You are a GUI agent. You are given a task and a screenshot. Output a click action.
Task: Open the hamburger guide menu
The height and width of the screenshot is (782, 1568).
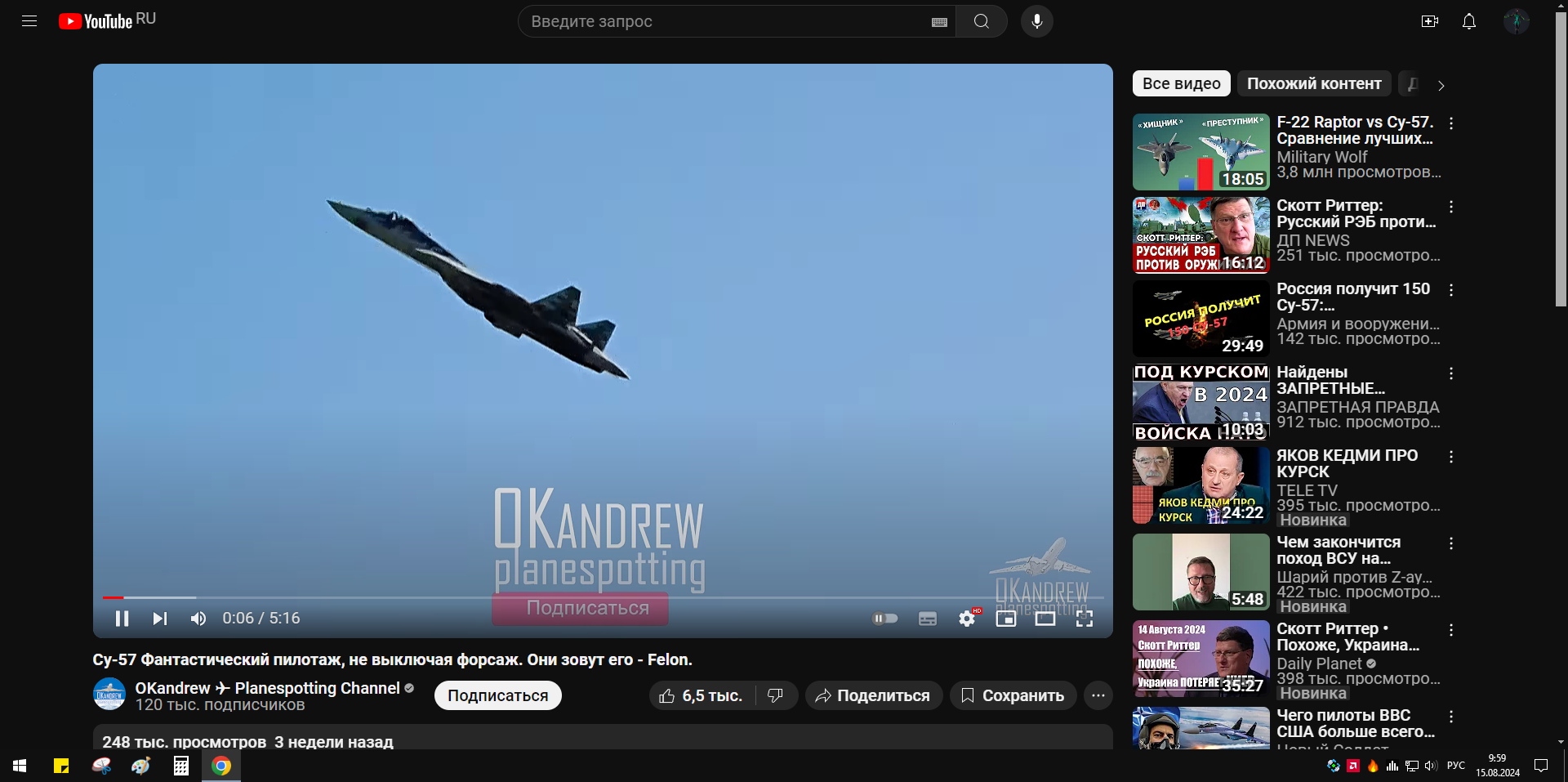pyautogui.click(x=29, y=21)
